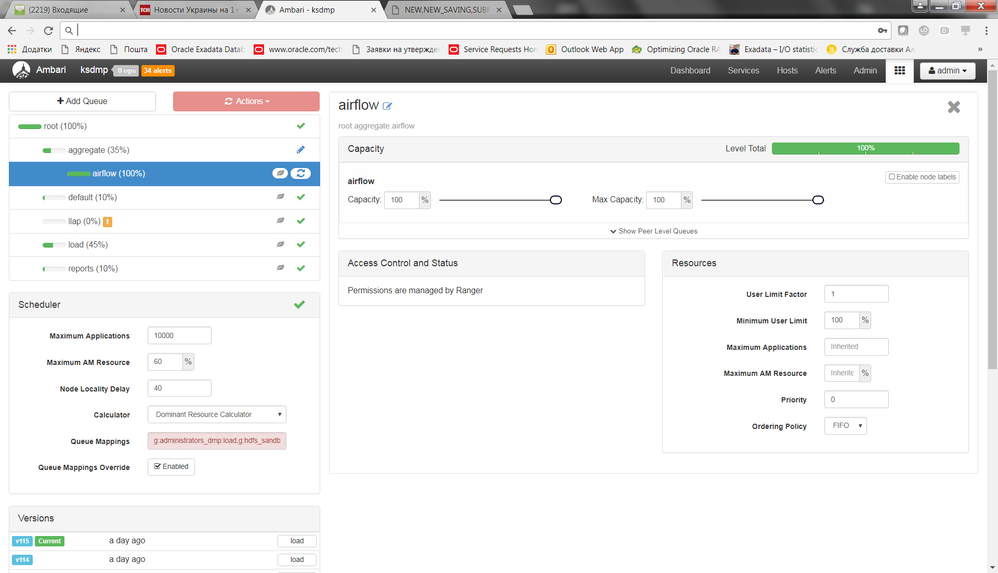The height and width of the screenshot is (573, 998).
Task: Click load button for version v114
Action: [297, 560]
